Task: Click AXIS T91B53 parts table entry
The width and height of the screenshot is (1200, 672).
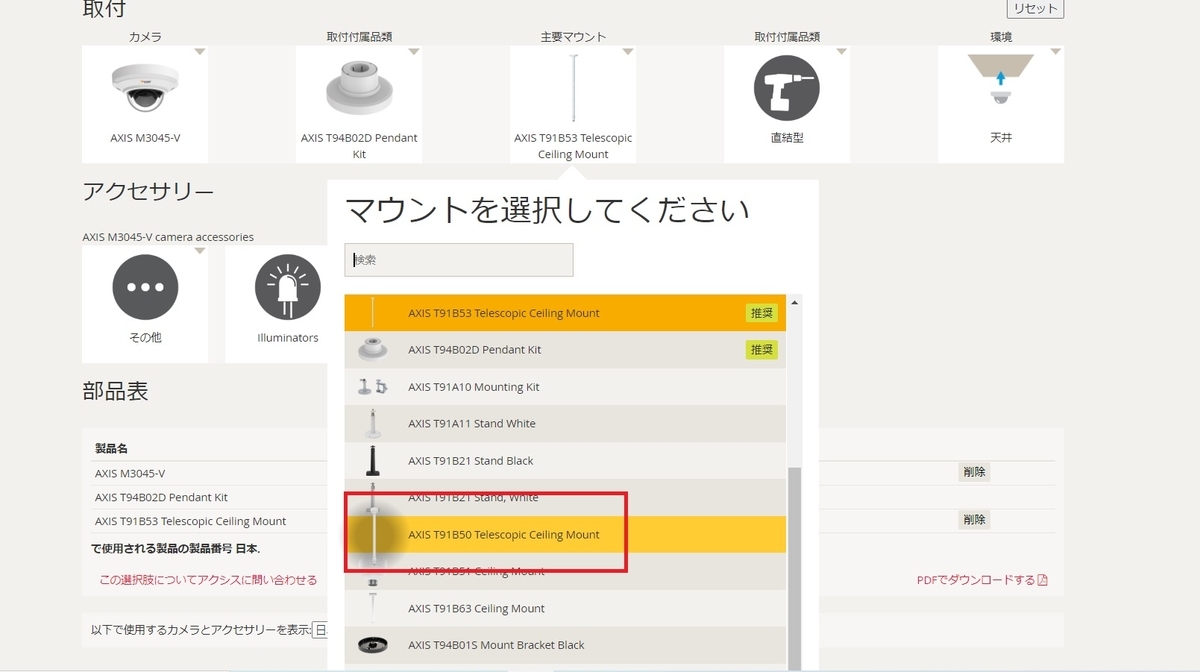Action: click(190, 521)
